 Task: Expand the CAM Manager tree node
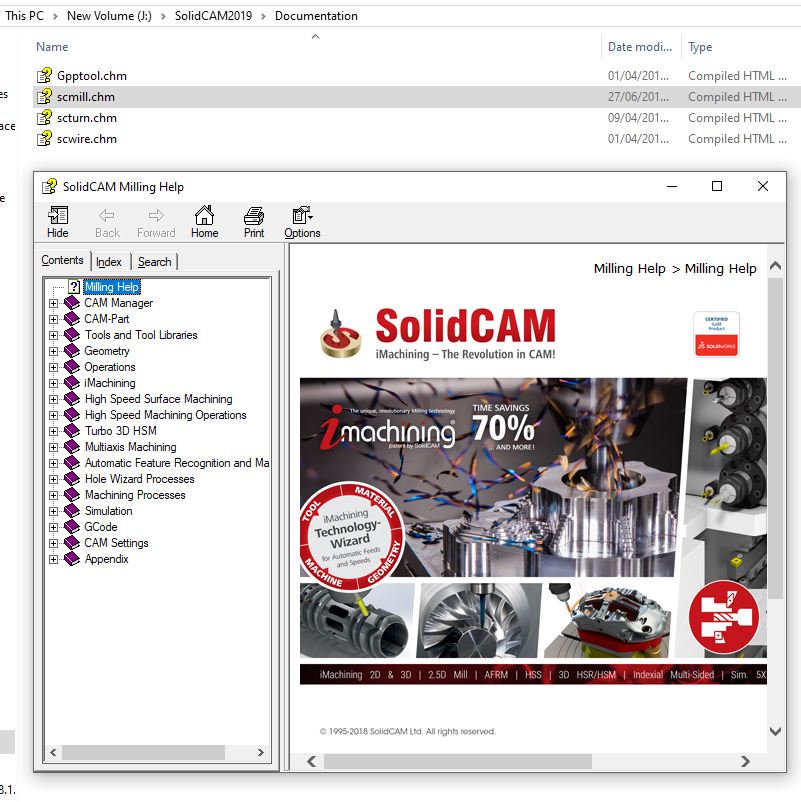[53, 303]
